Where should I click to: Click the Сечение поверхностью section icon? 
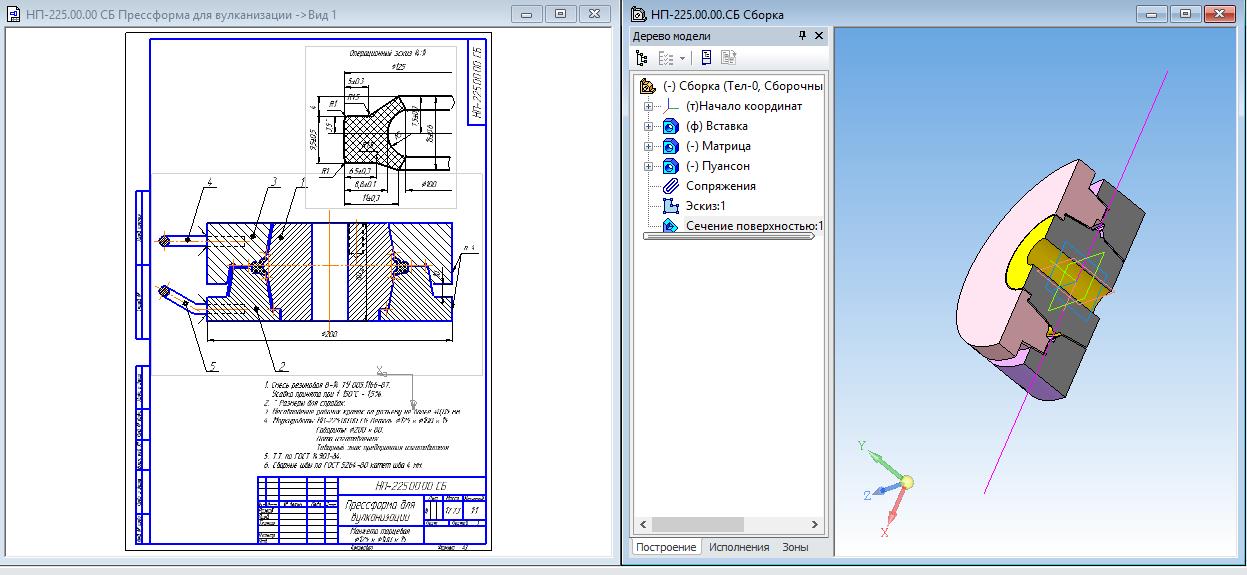(x=671, y=226)
